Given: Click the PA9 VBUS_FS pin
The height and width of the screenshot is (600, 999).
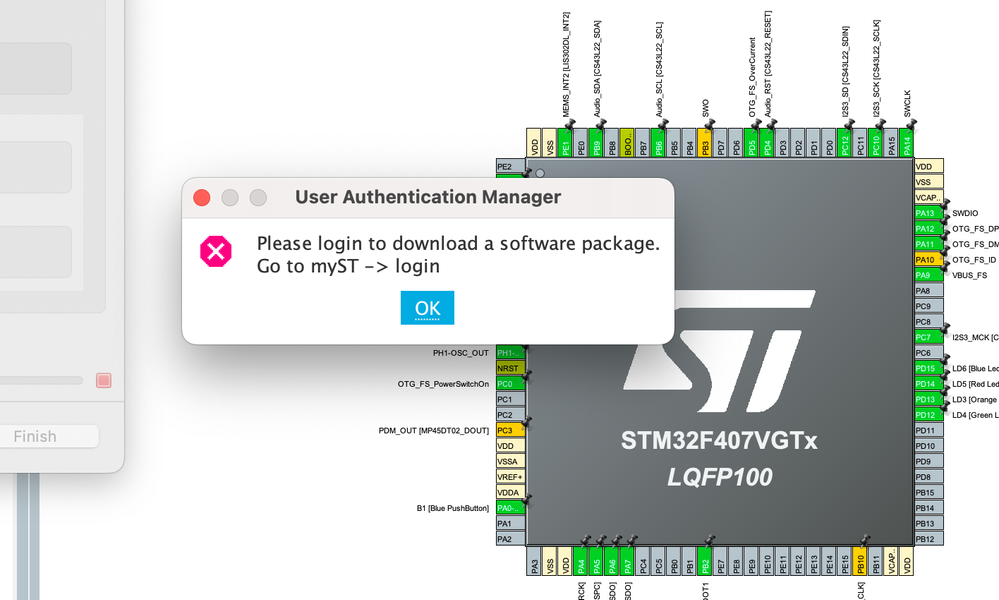Looking at the screenshot, I should point(928,275).
